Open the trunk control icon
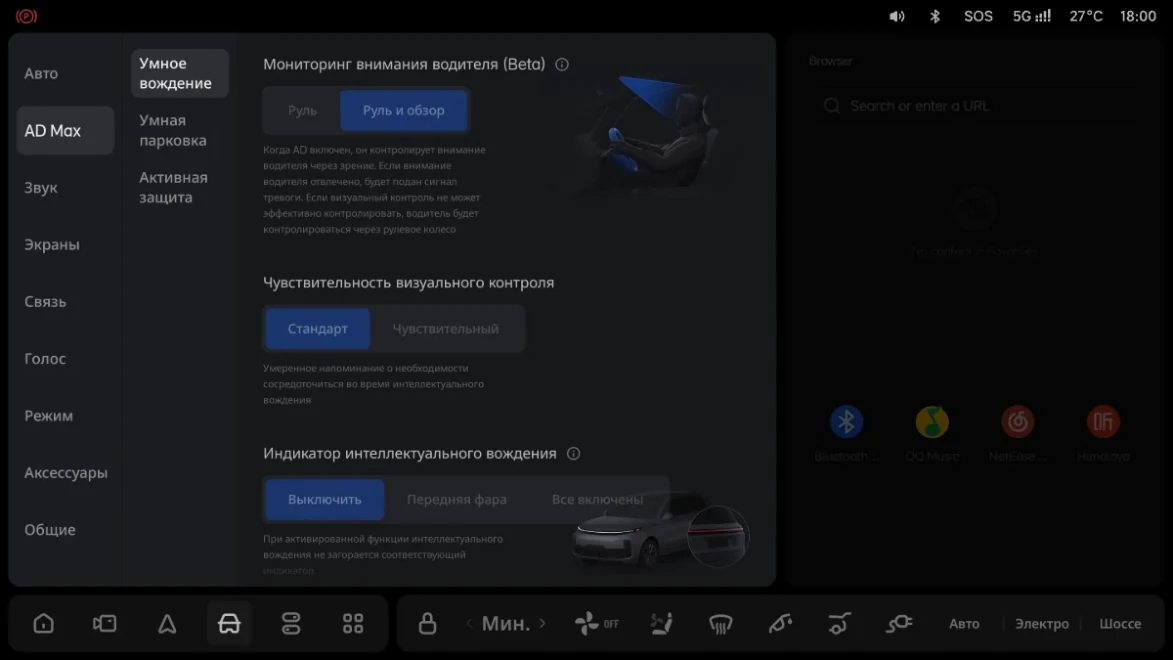Viewport: 1173px width, 660px height. click(x=839, y=623)
